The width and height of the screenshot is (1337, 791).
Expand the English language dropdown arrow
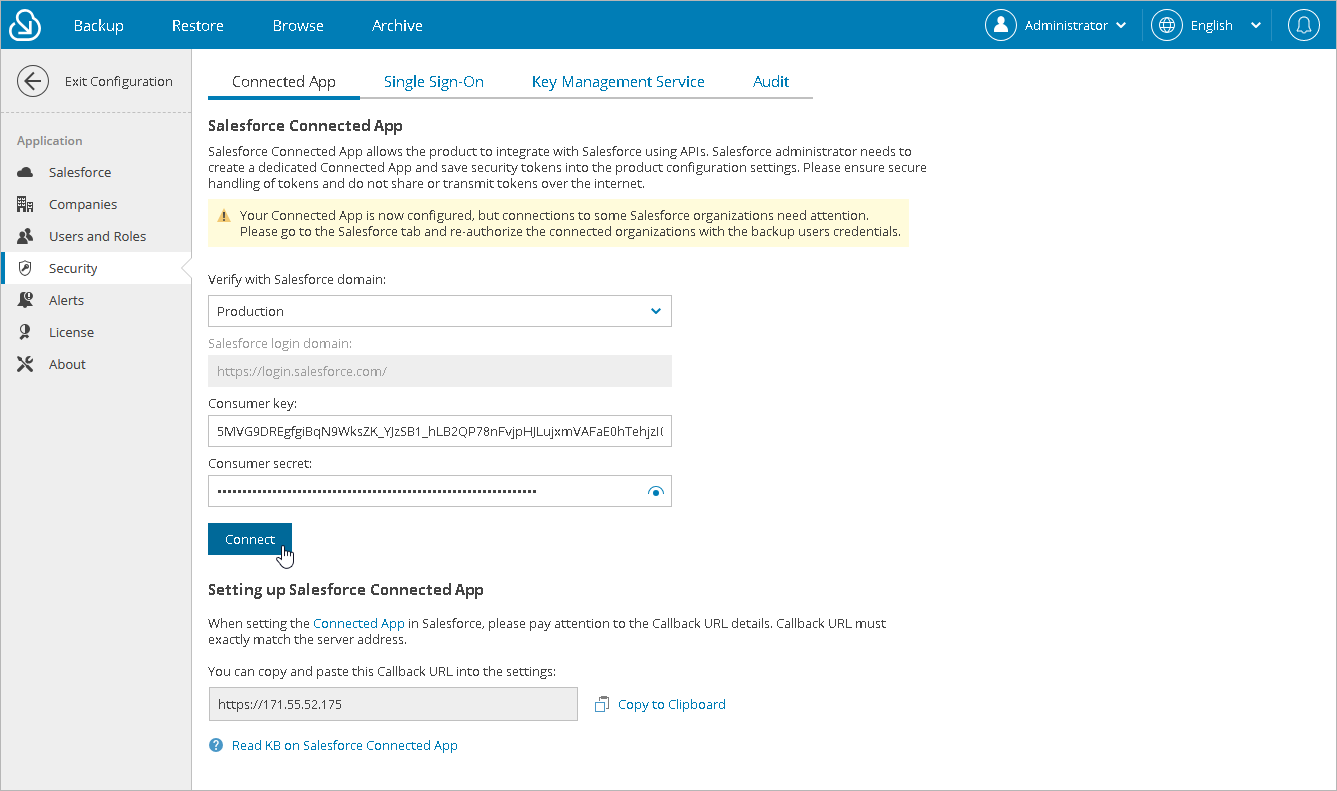[1256, 25]
